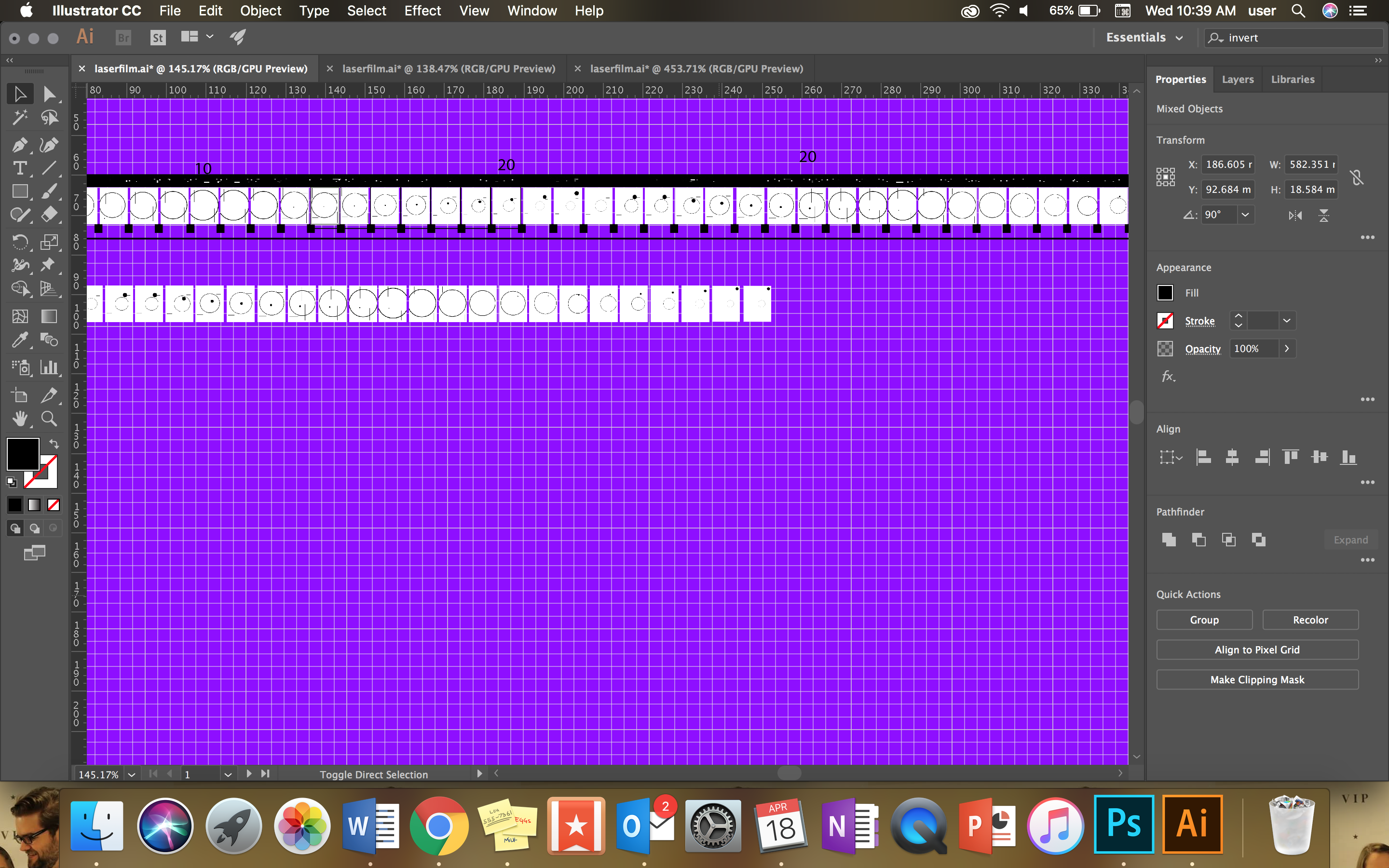1389x868 pixels.
Task: Click the Fill color box in Appearance
Action: pyautogui.click(x=1166, y=293)
